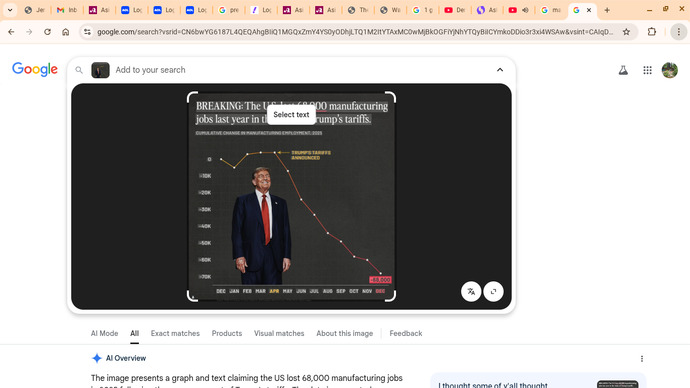The width and height of the screenshot is (690, 388).
Task: Click the 'I thought some of y'all thought' card
Action: [x=538, y=381]
